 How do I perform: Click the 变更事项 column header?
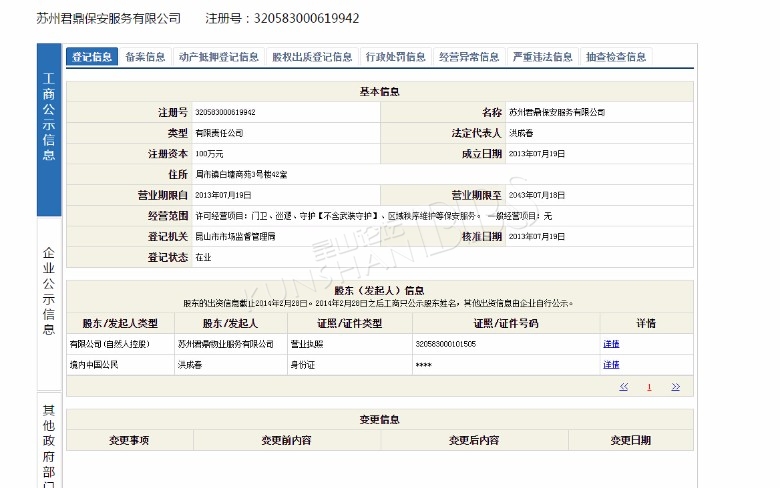tap(129, 440)
